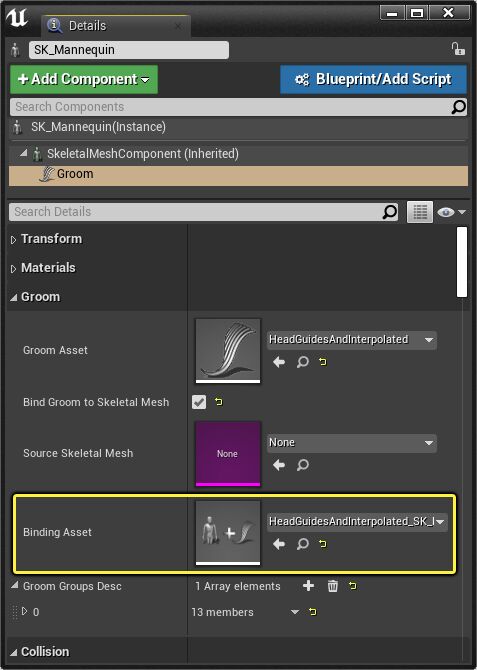
Task: Maximize the Details window
Action: point(416,13)
